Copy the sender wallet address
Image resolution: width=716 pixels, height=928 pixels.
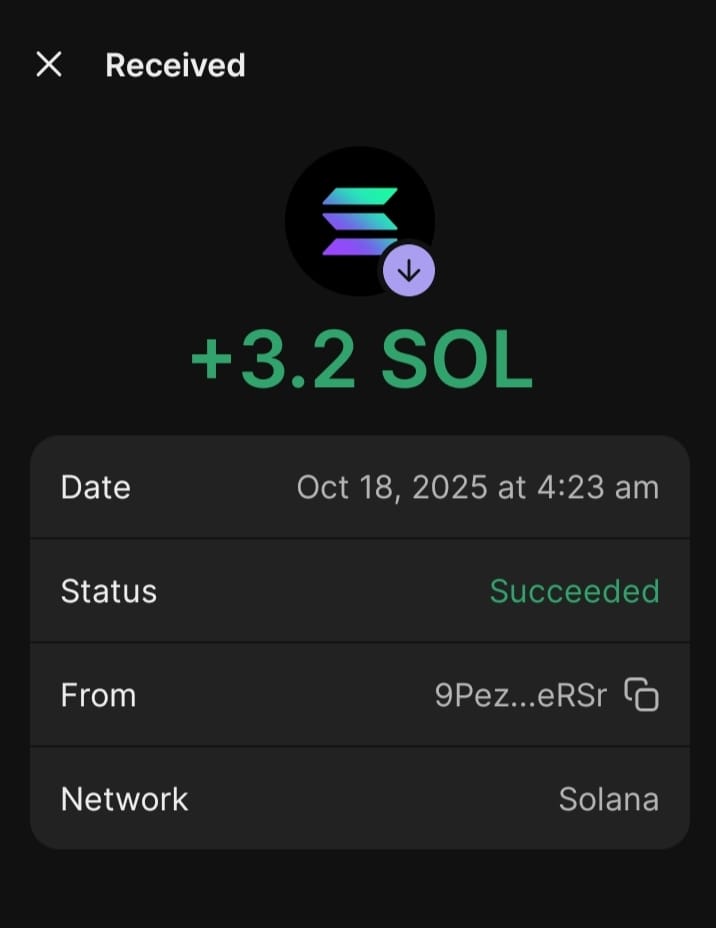click(641, 695)
